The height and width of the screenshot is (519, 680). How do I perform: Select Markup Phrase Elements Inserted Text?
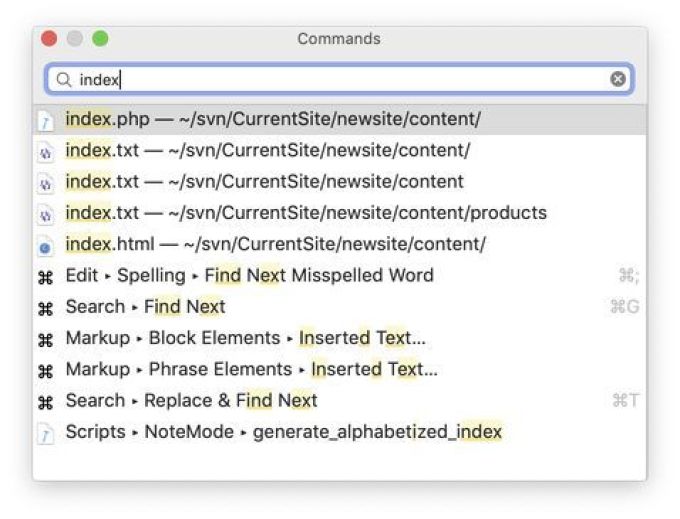[x=340, y=369]
